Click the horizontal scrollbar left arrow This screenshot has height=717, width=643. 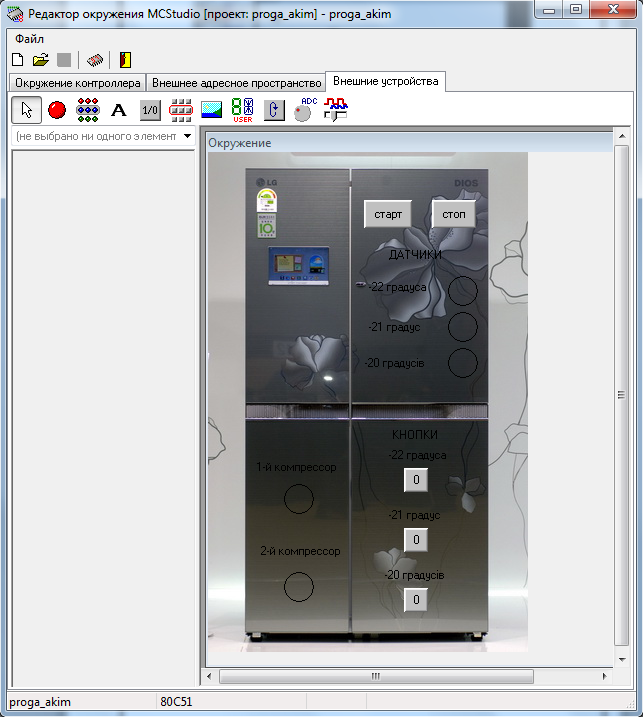tap(209, 676)
